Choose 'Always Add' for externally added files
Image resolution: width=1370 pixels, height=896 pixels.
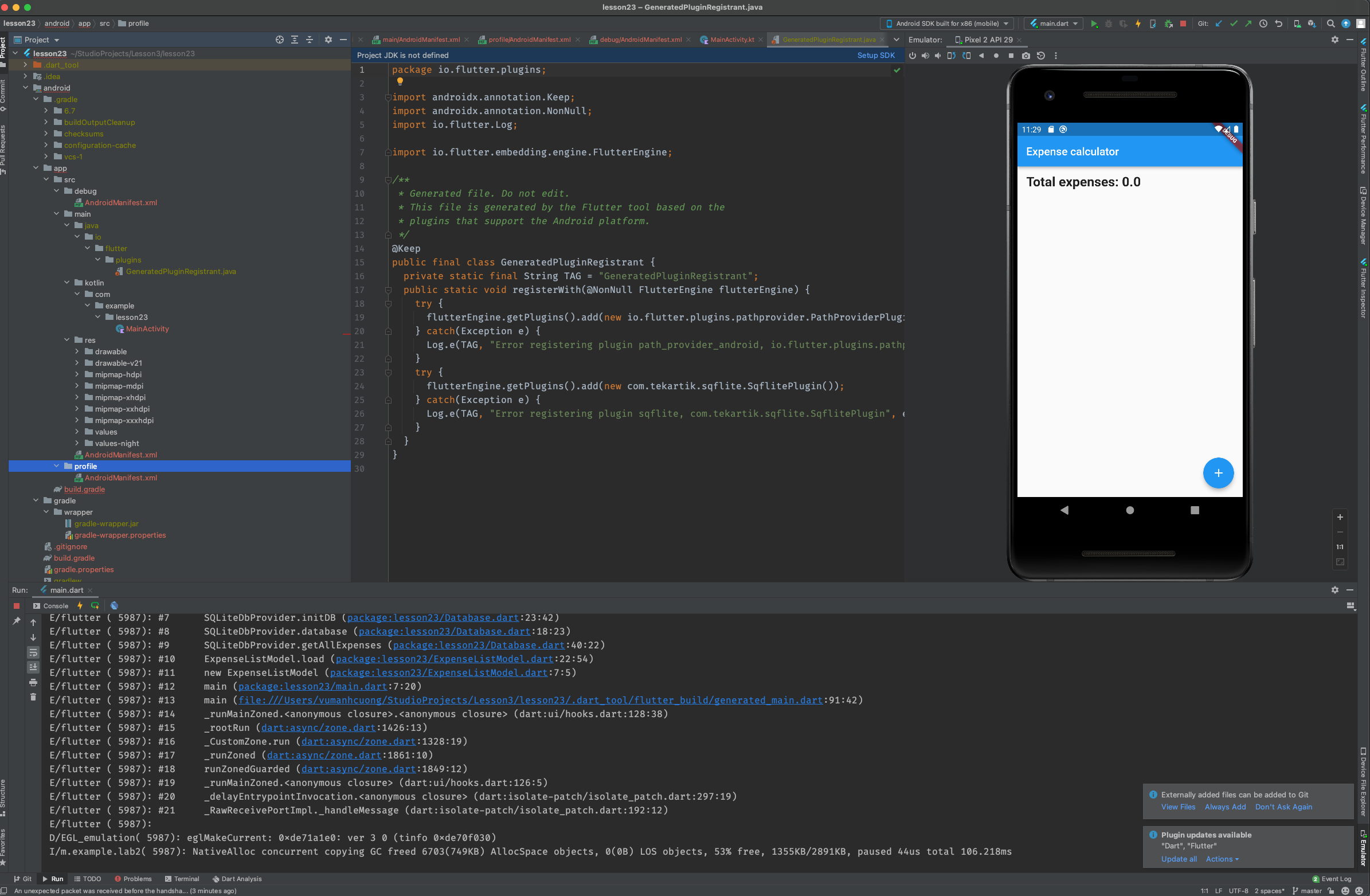tap(1225, 807)
